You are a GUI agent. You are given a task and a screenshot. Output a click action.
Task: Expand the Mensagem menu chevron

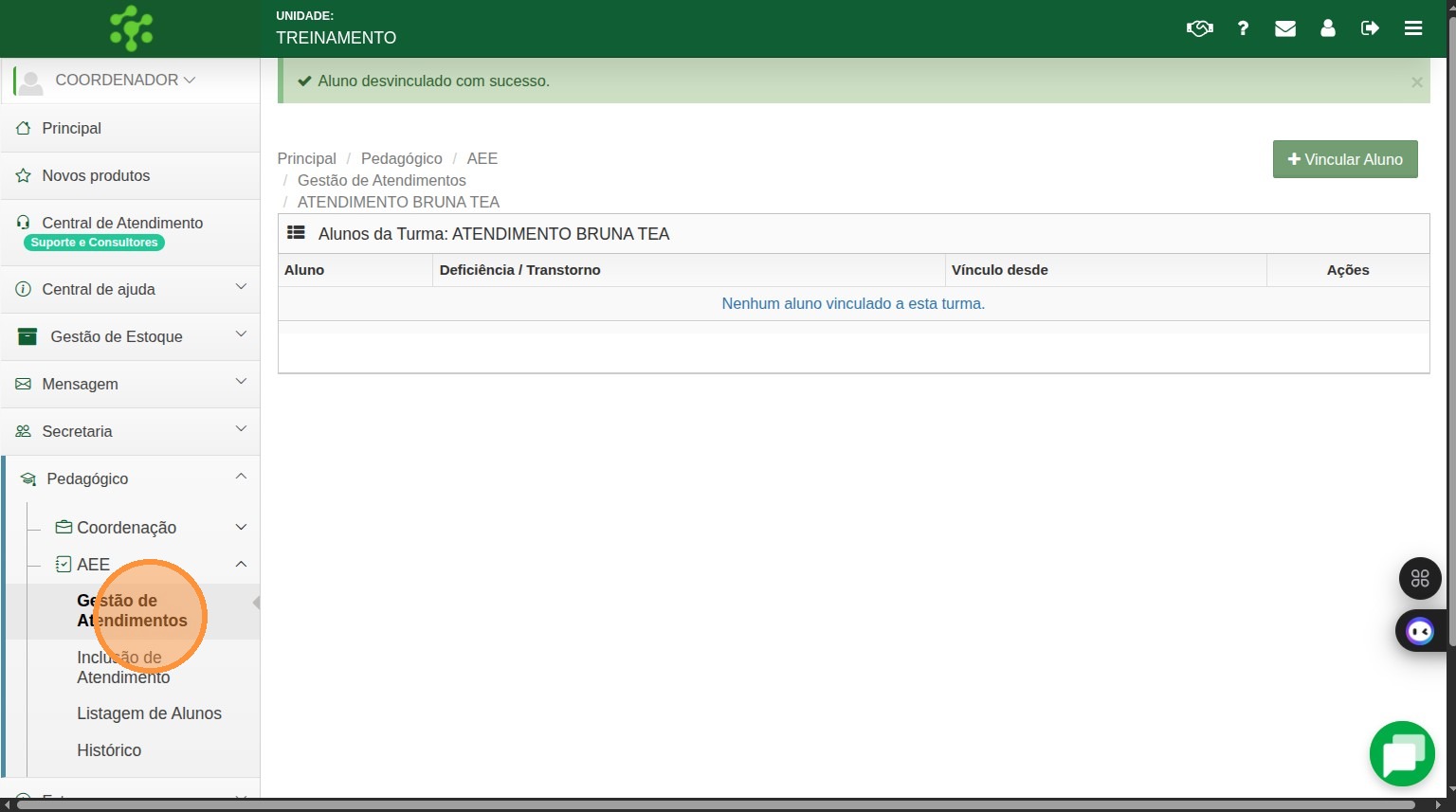[x=241, y=382]
